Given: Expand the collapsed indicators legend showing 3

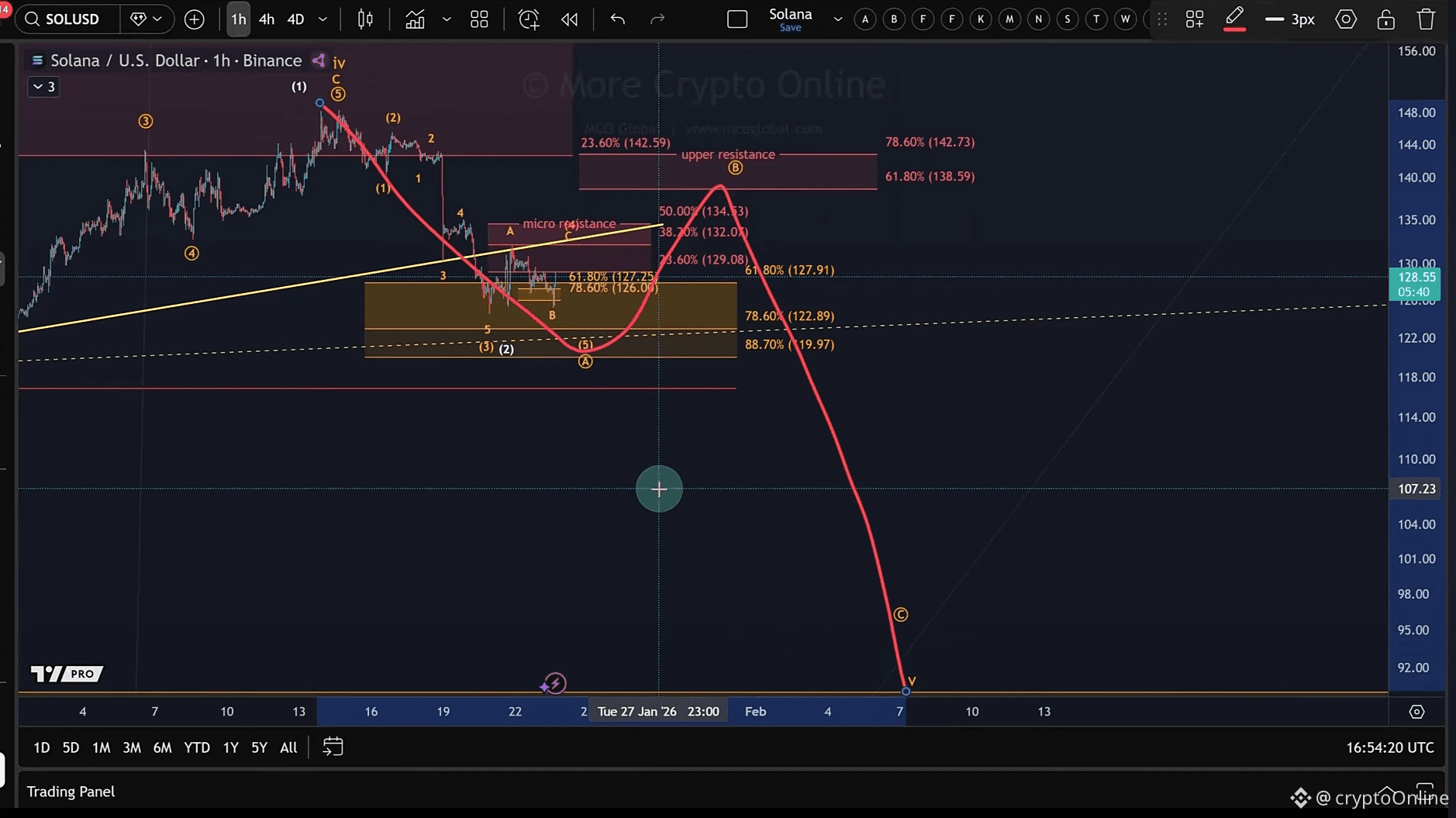Looking at the screenshot, I should coord(43,87).
